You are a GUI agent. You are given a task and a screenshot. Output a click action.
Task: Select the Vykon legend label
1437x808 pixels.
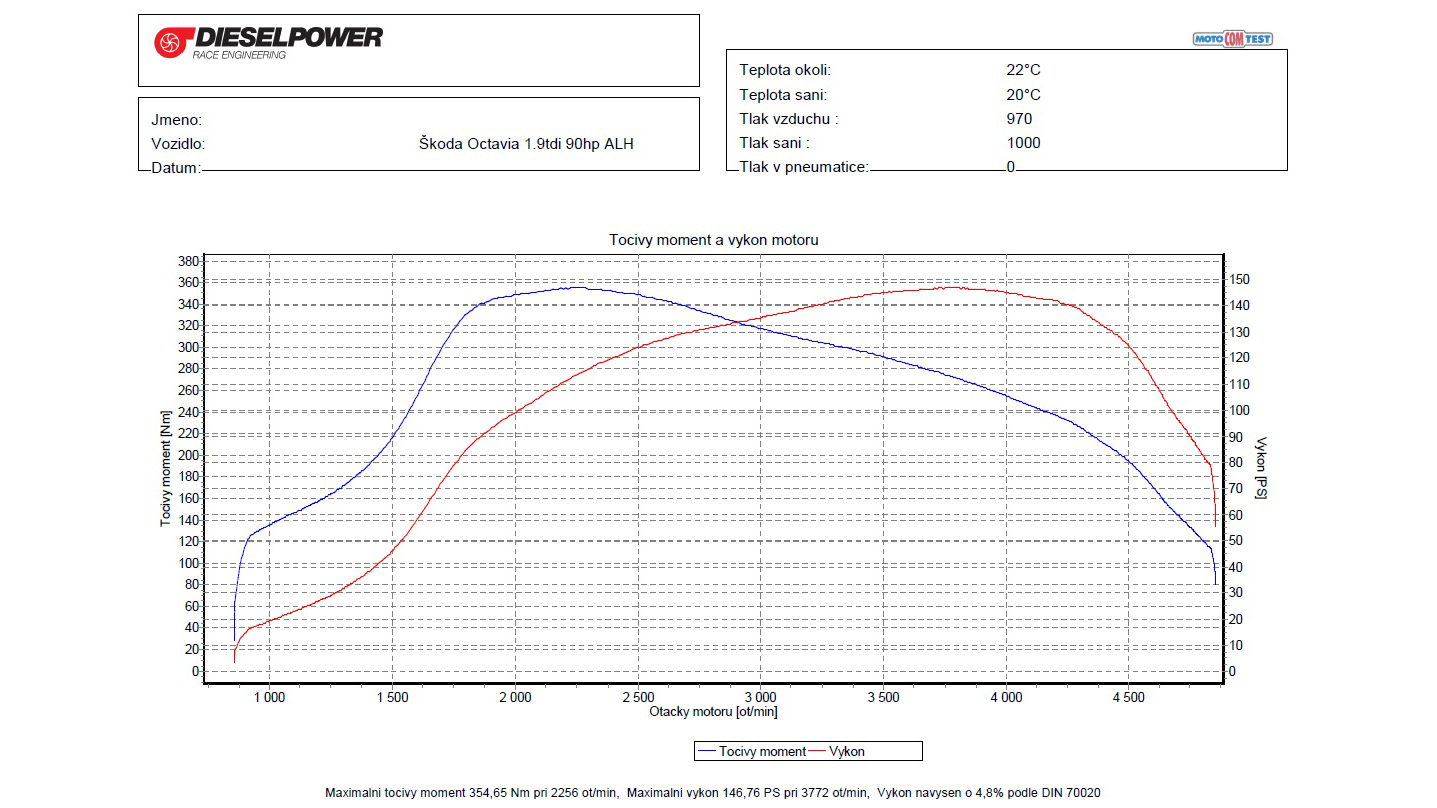(x=847, y=751)
